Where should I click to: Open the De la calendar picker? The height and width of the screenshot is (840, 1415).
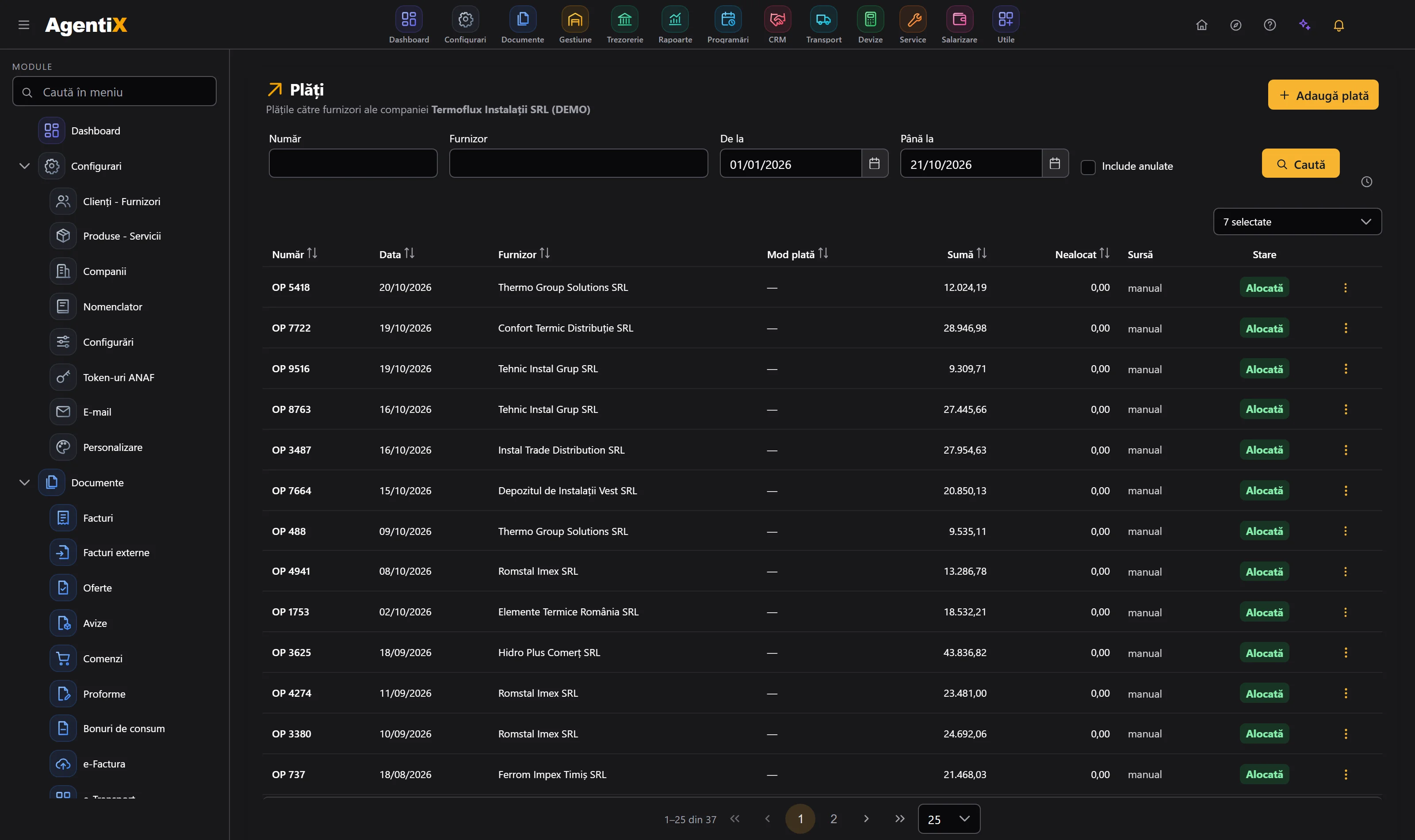point(875,164)
